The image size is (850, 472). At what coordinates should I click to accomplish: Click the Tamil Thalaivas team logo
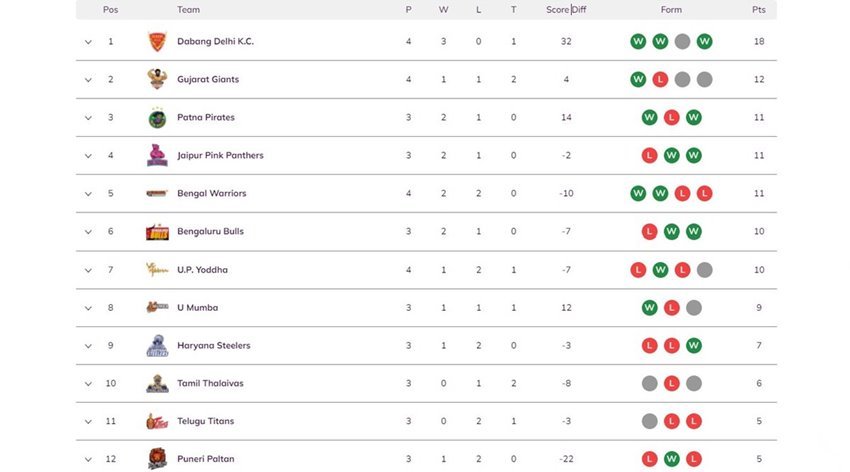(x=157, y=384)
